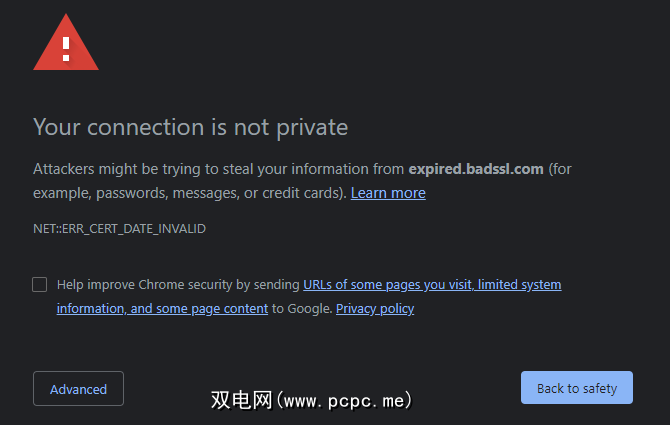Click the words to Google before Privacy policy

pos(301,309)
